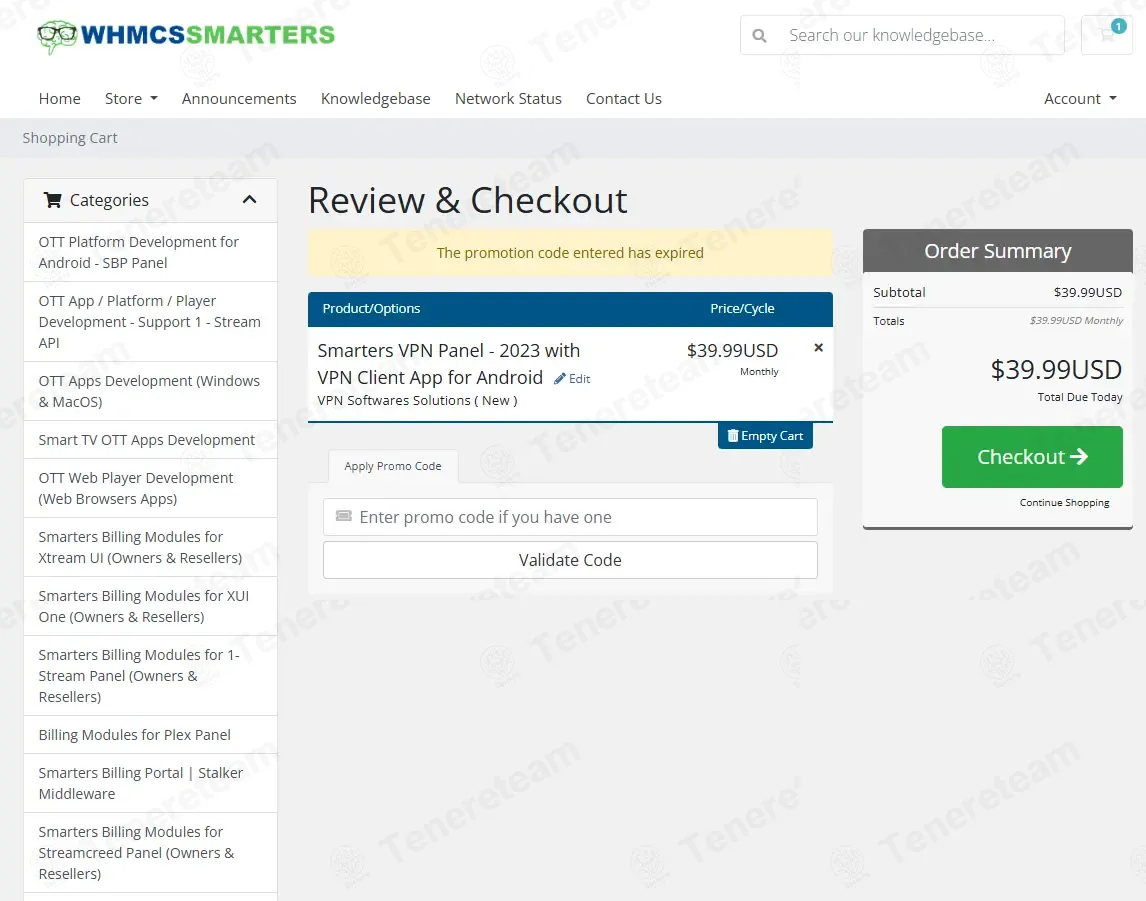1146x901 pixels.
Task: Open the shopping cart icon with badge
Action: 1107,35
